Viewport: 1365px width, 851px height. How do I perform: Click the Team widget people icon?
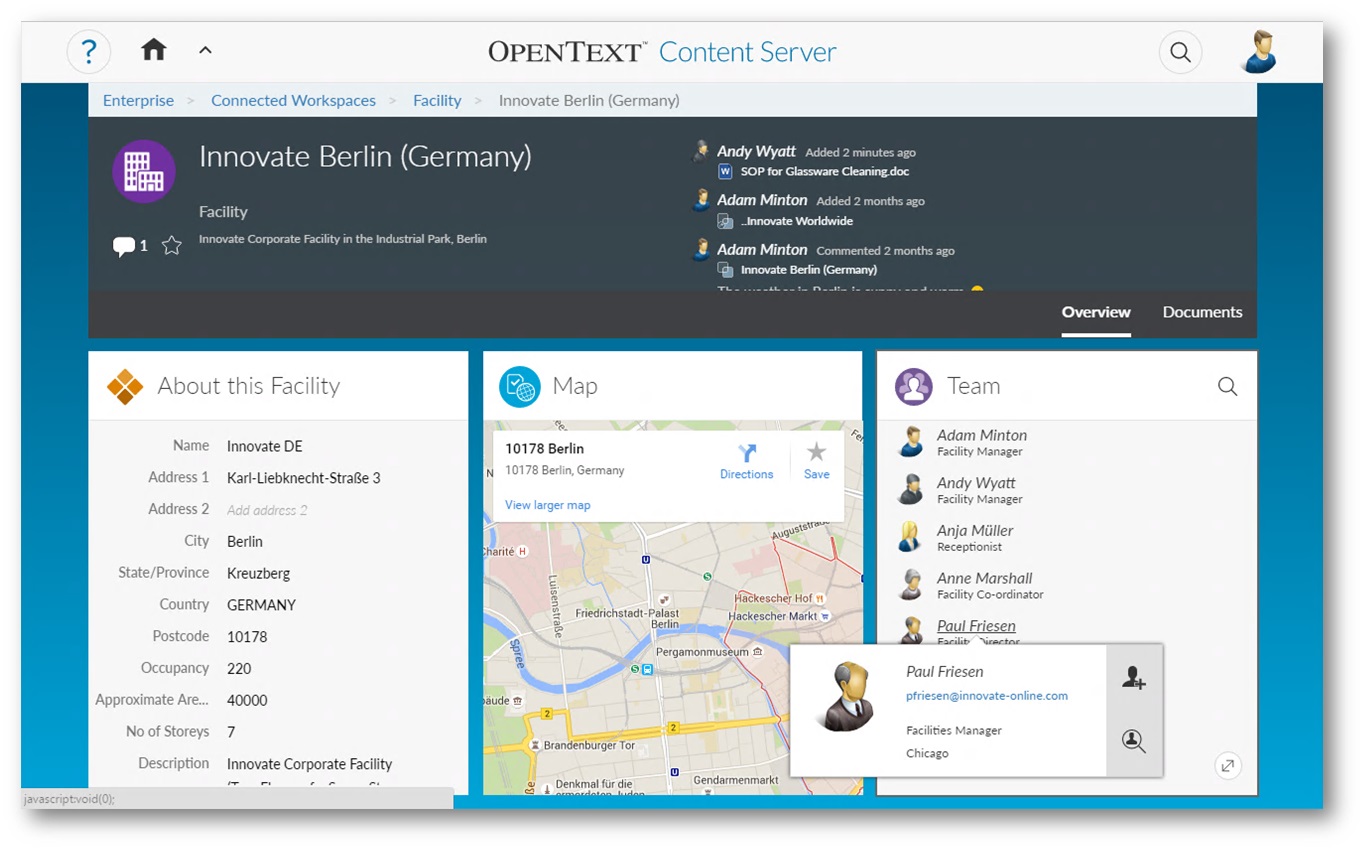point(914,386)
